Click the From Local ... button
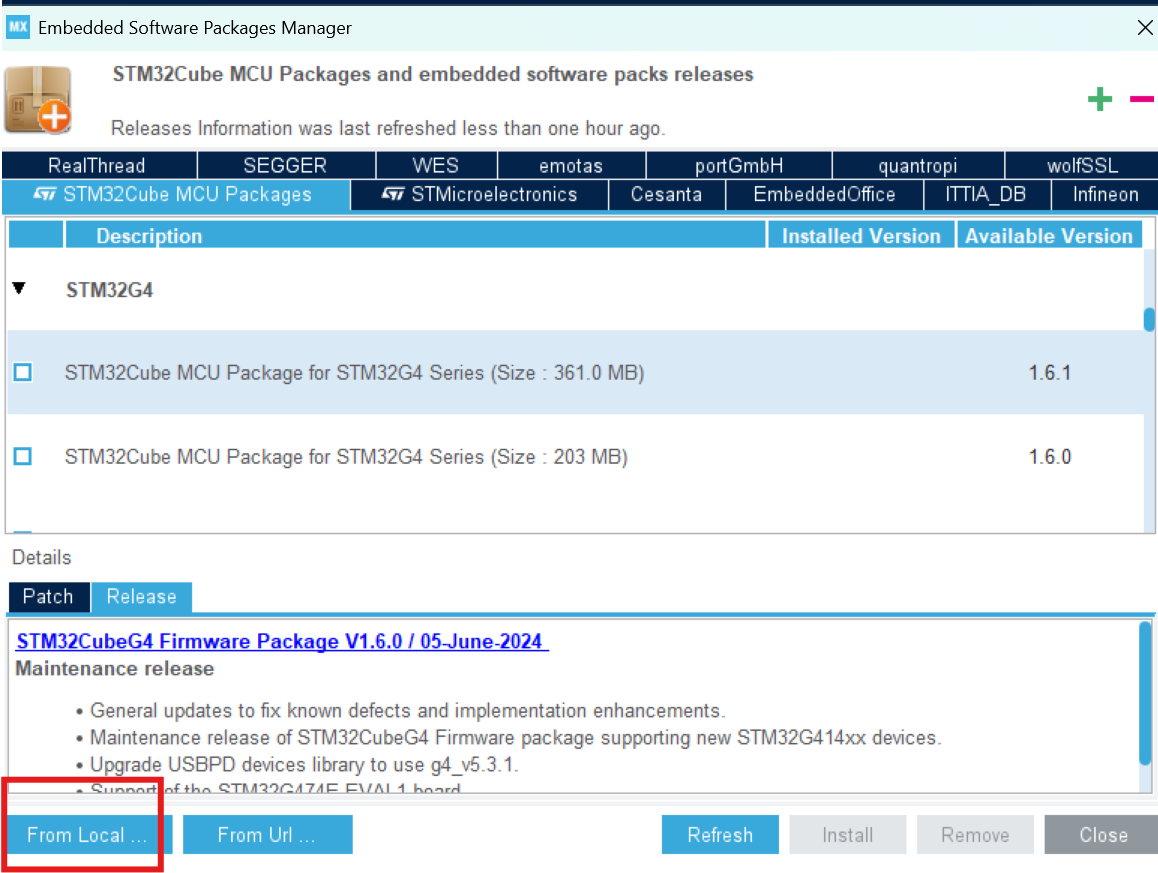Image resolution: width=1158 pixels, height=873 pixels. point(89,835)
